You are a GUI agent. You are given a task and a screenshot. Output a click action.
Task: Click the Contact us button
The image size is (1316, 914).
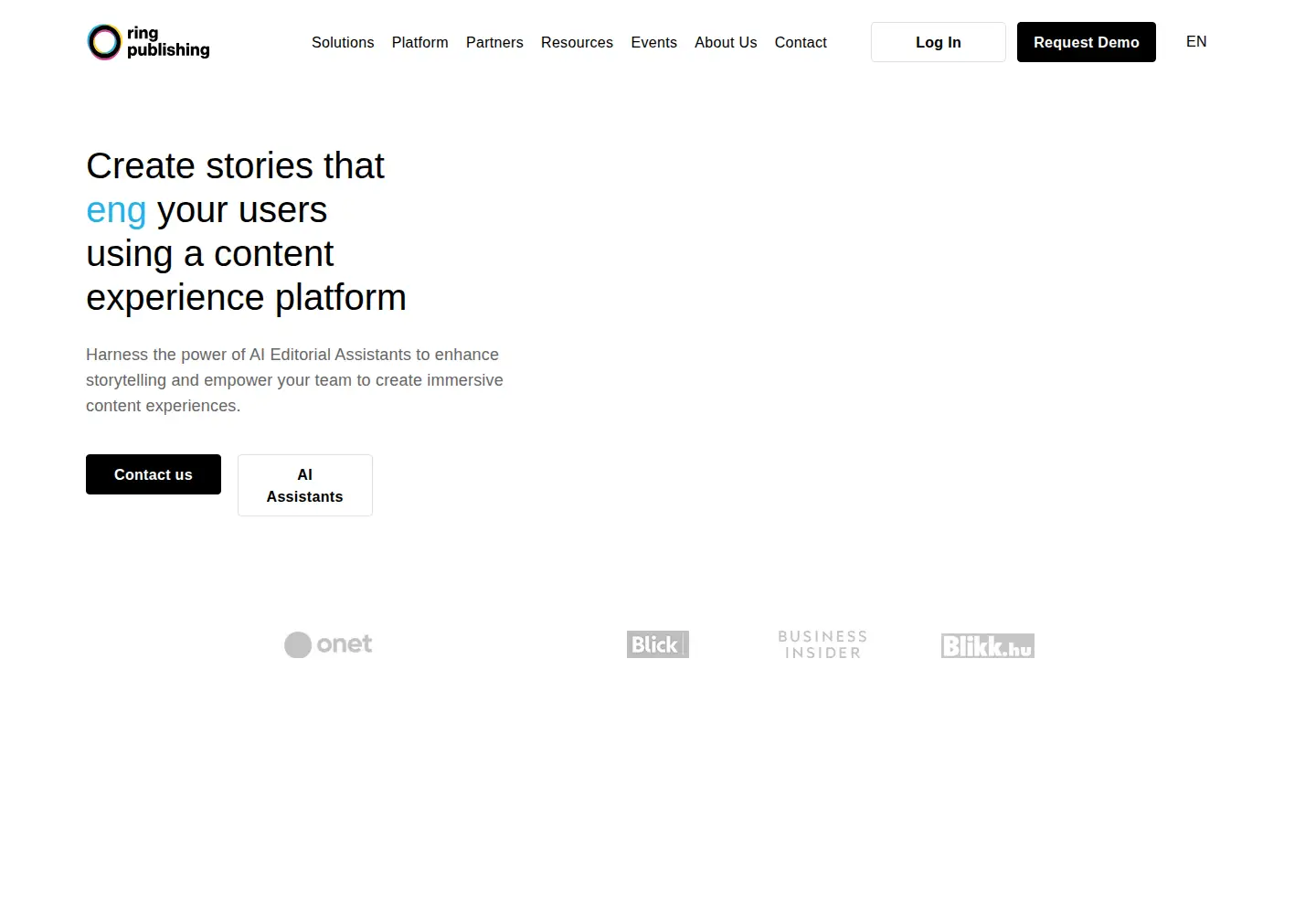tap(154, 474)
